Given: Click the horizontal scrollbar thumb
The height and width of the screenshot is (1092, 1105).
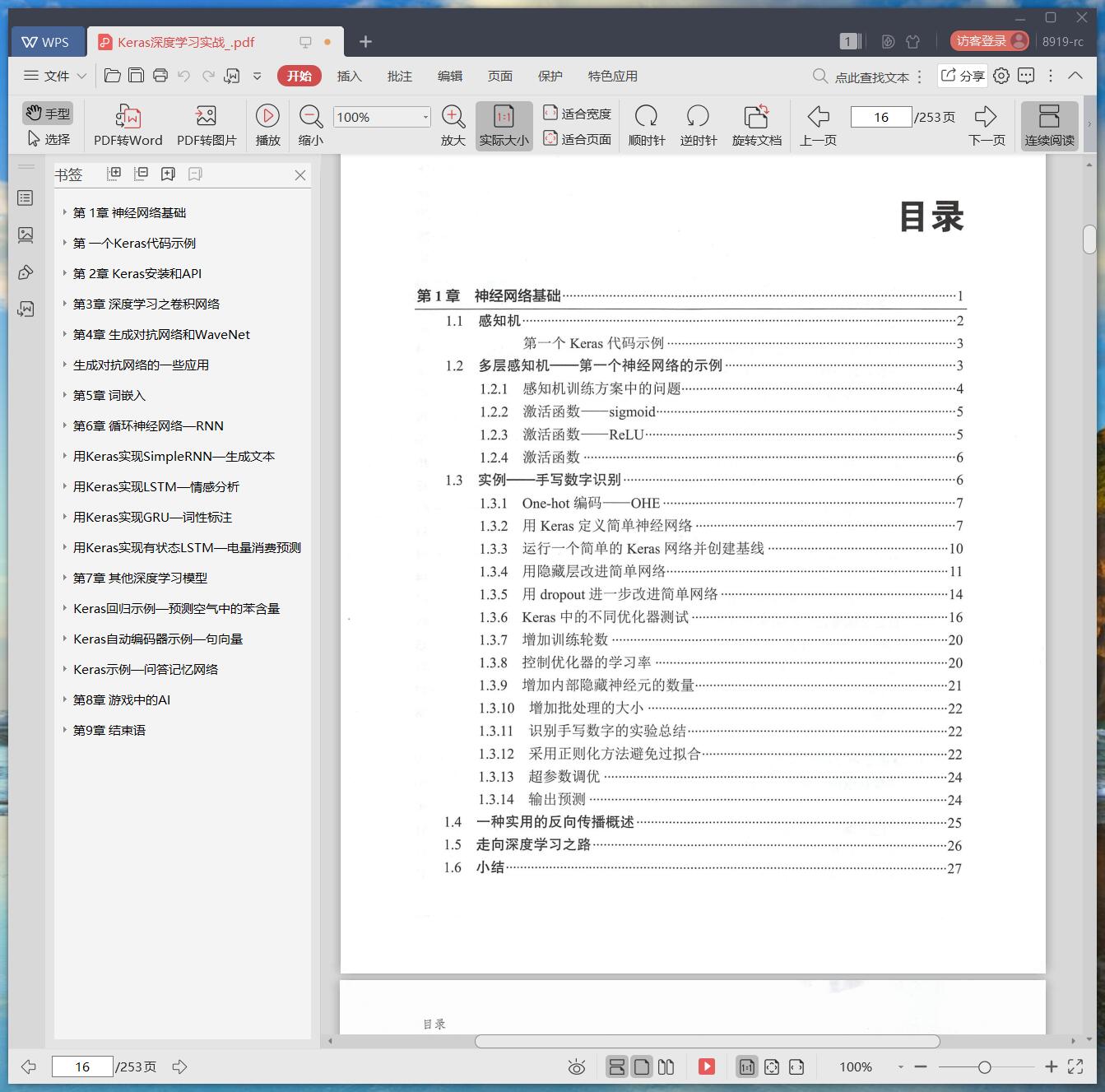Looking at the screenshot, I should [707, 1041].
